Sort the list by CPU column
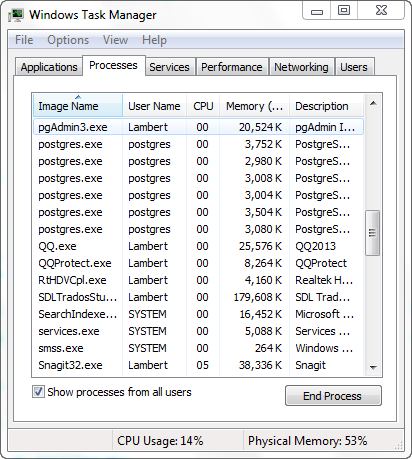Viewport: 412px width, 459px height. tap(203, 106)
